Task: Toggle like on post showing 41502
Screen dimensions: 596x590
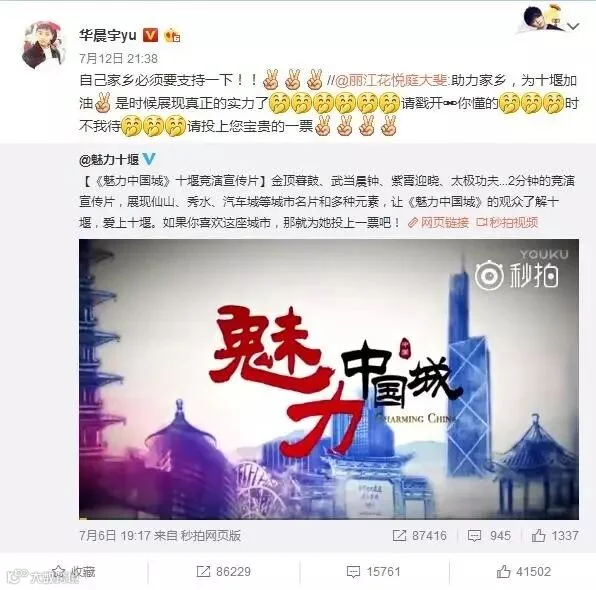Action: pos(524,571)
